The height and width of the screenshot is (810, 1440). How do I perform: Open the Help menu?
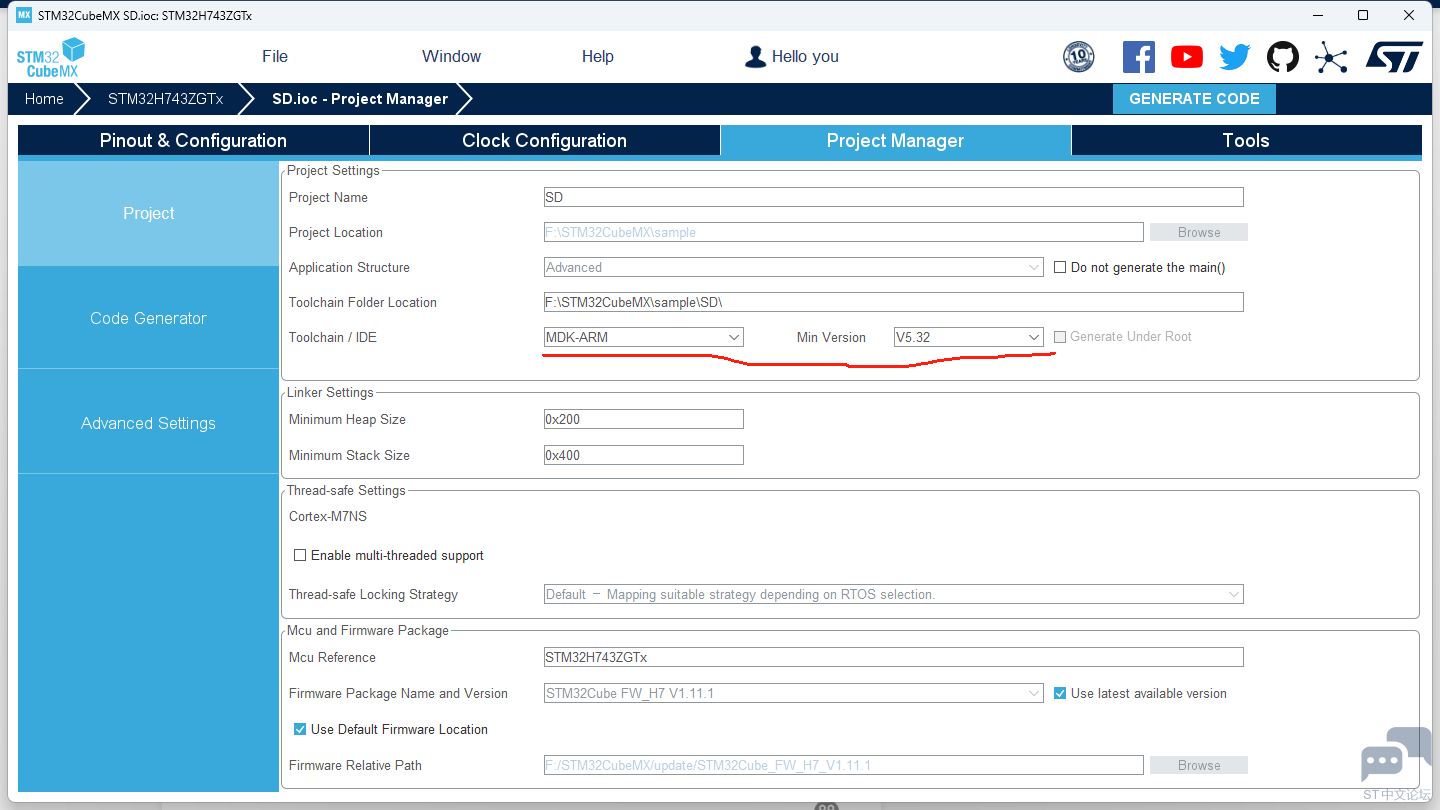click(597, 57)
